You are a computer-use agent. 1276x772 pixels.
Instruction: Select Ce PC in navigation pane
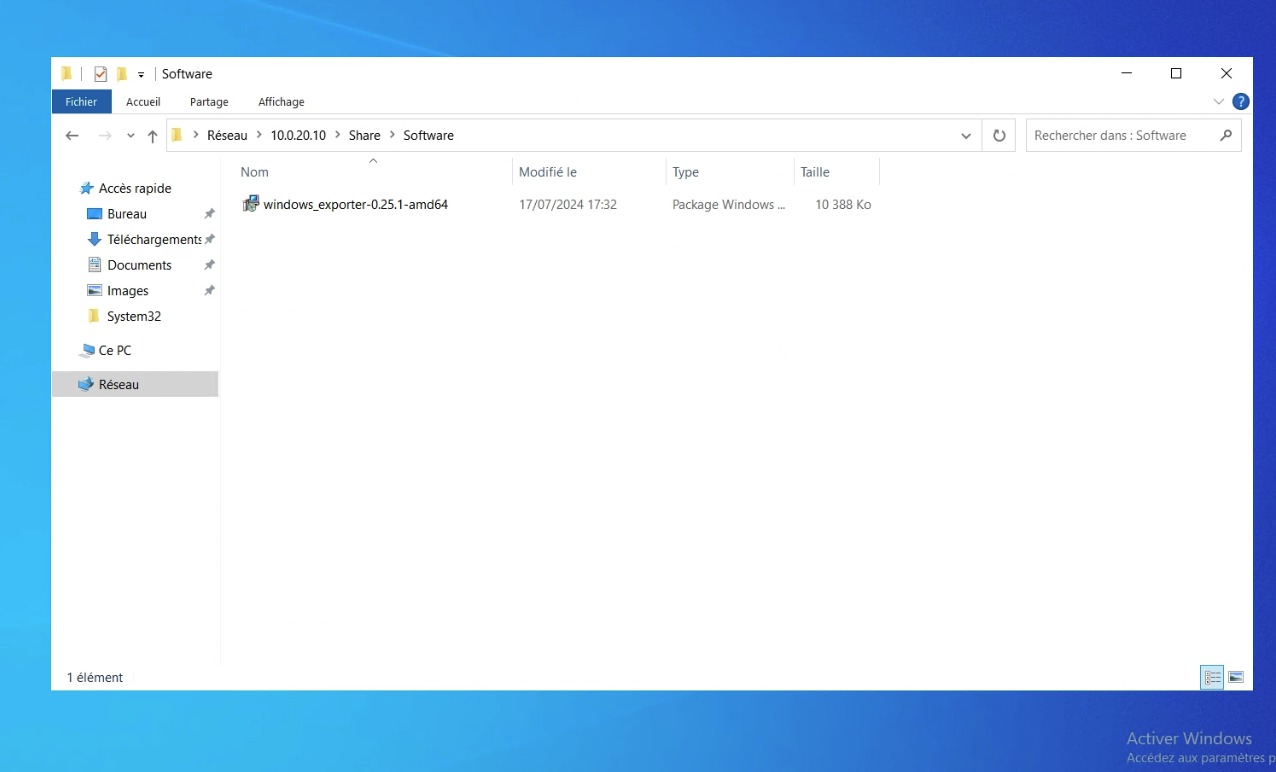pos(114,351)
